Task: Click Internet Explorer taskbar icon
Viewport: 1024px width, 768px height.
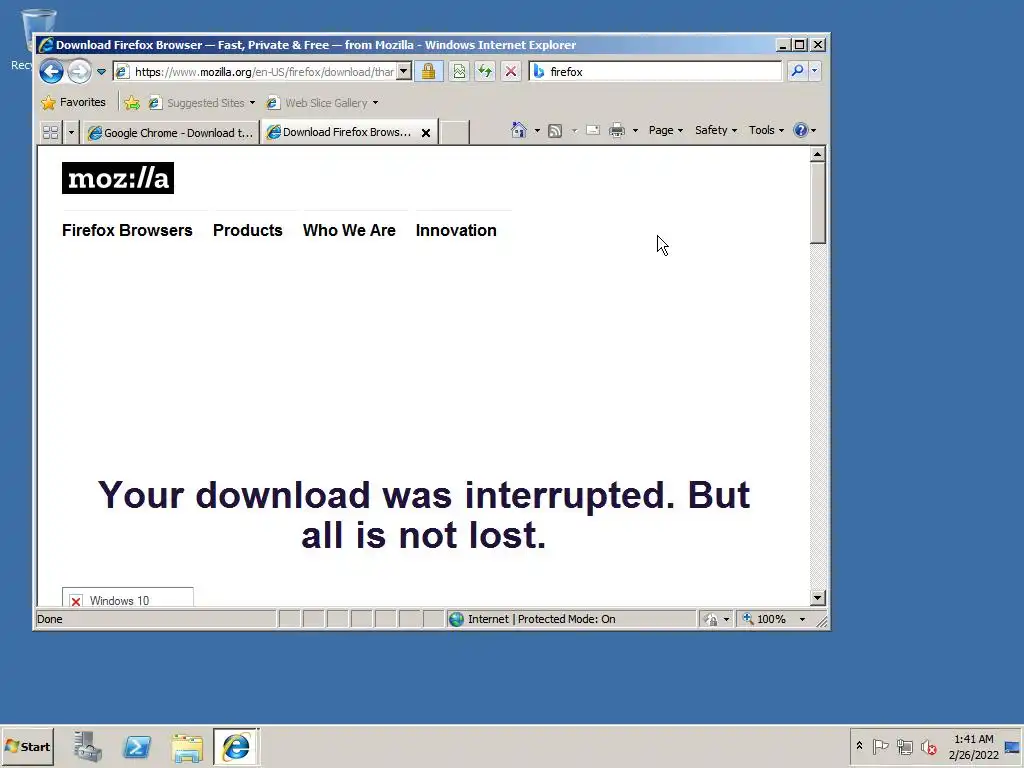Action: pos(236,746)
